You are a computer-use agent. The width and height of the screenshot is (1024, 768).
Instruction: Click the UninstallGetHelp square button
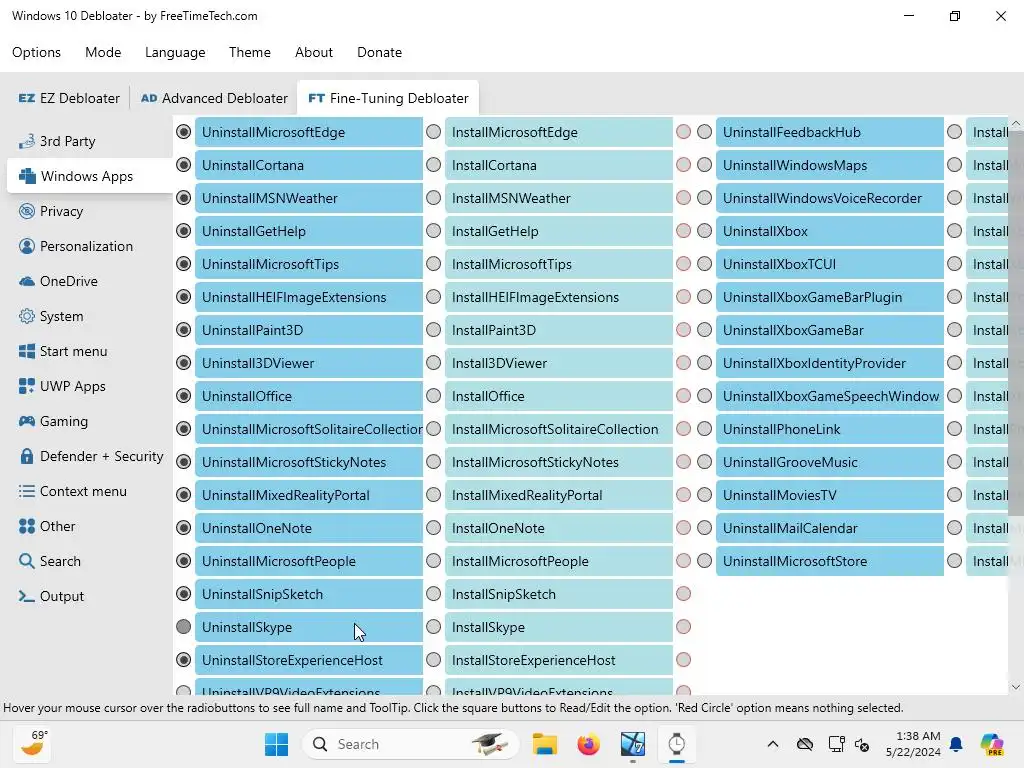(309, 231)
